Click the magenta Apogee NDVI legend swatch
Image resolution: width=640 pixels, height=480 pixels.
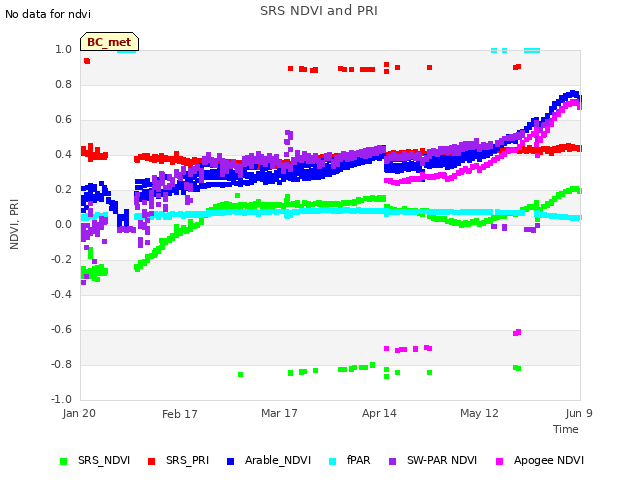point(499,461)
